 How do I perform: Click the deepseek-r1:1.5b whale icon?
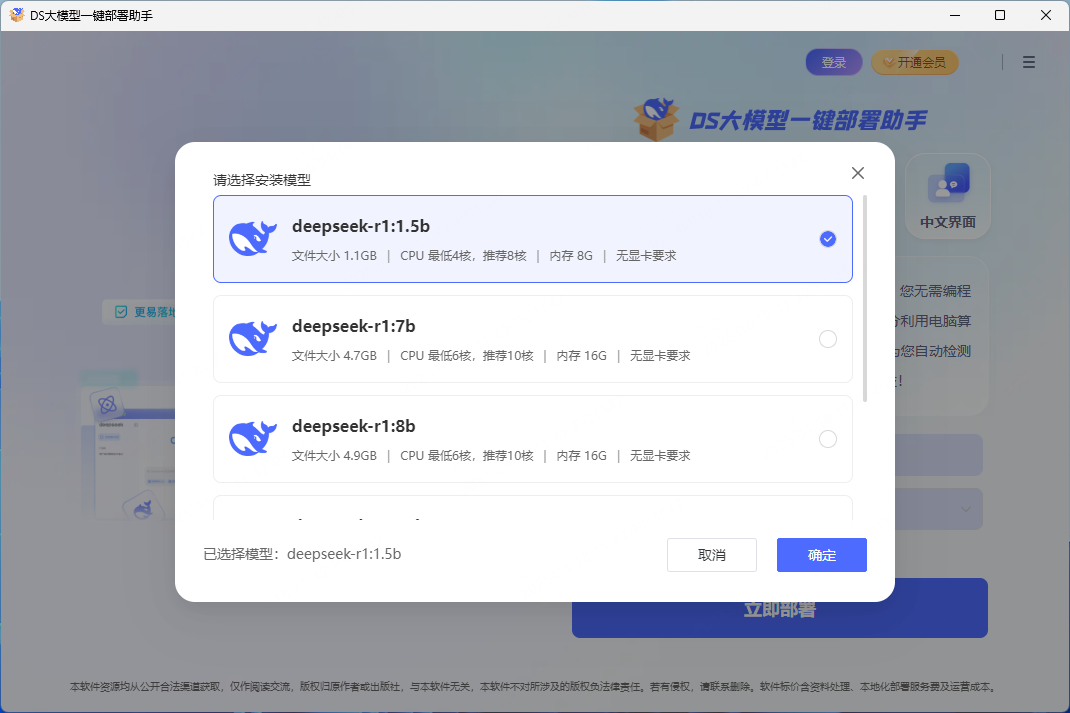tap(253, 238)
